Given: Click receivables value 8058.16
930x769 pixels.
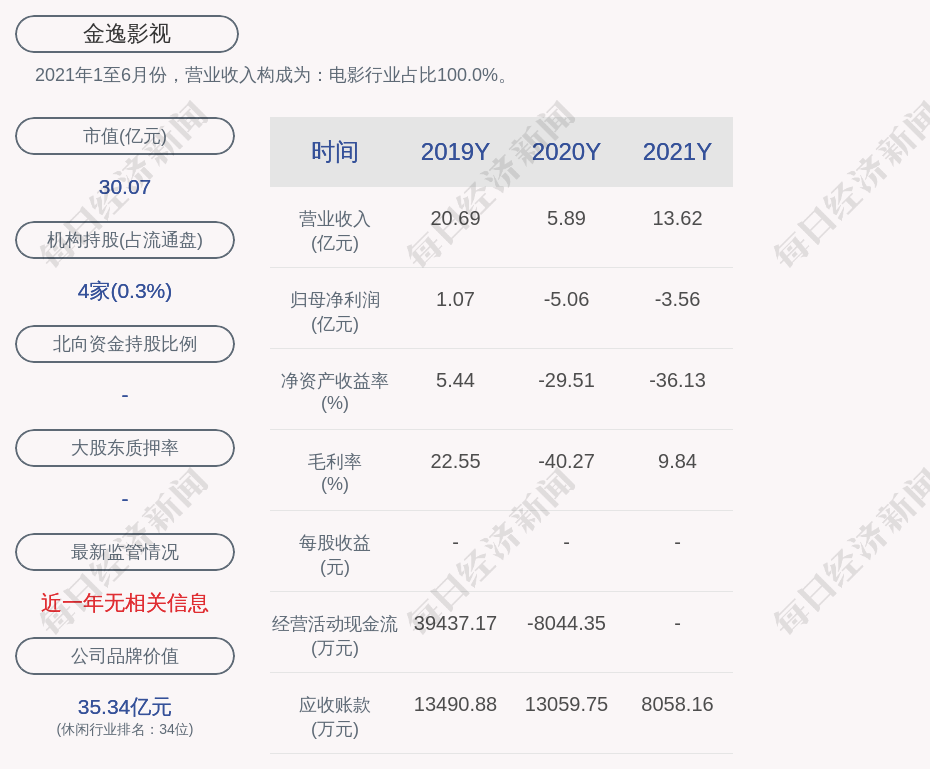Looking at the screenshot, I should coord(677,704).
